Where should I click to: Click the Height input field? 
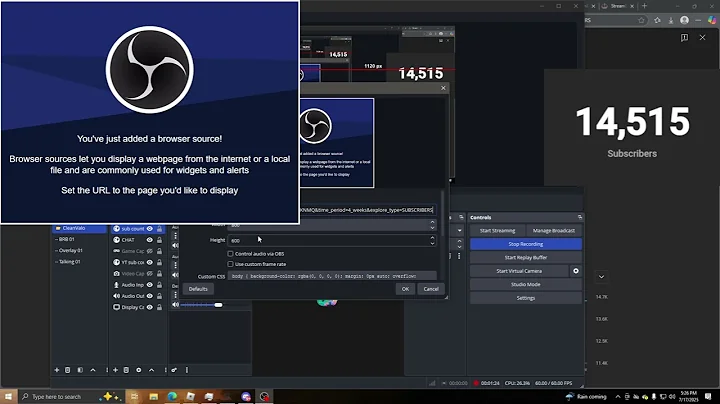click(327, 240)
